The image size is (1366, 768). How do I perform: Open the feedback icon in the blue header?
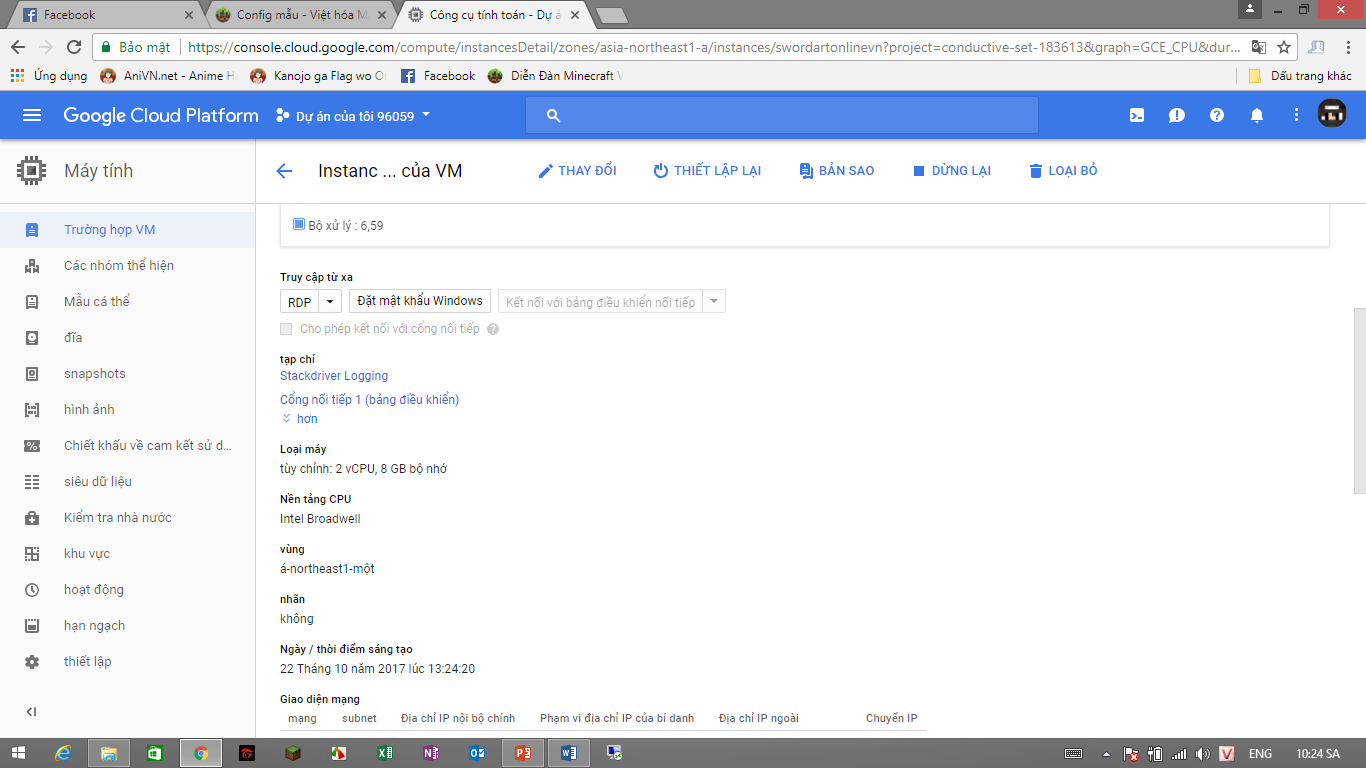coord(1177,115)
